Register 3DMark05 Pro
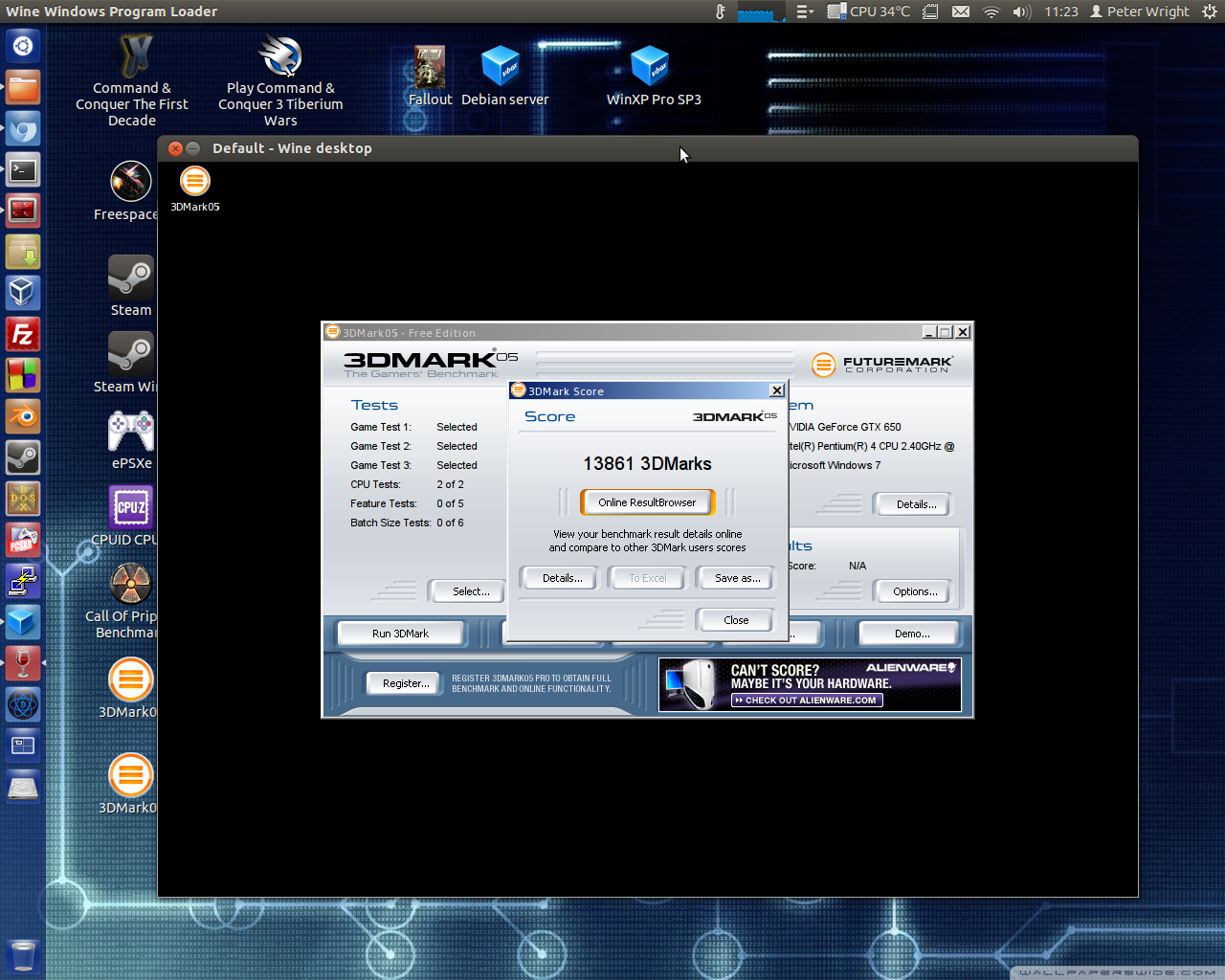 point(403,682)
